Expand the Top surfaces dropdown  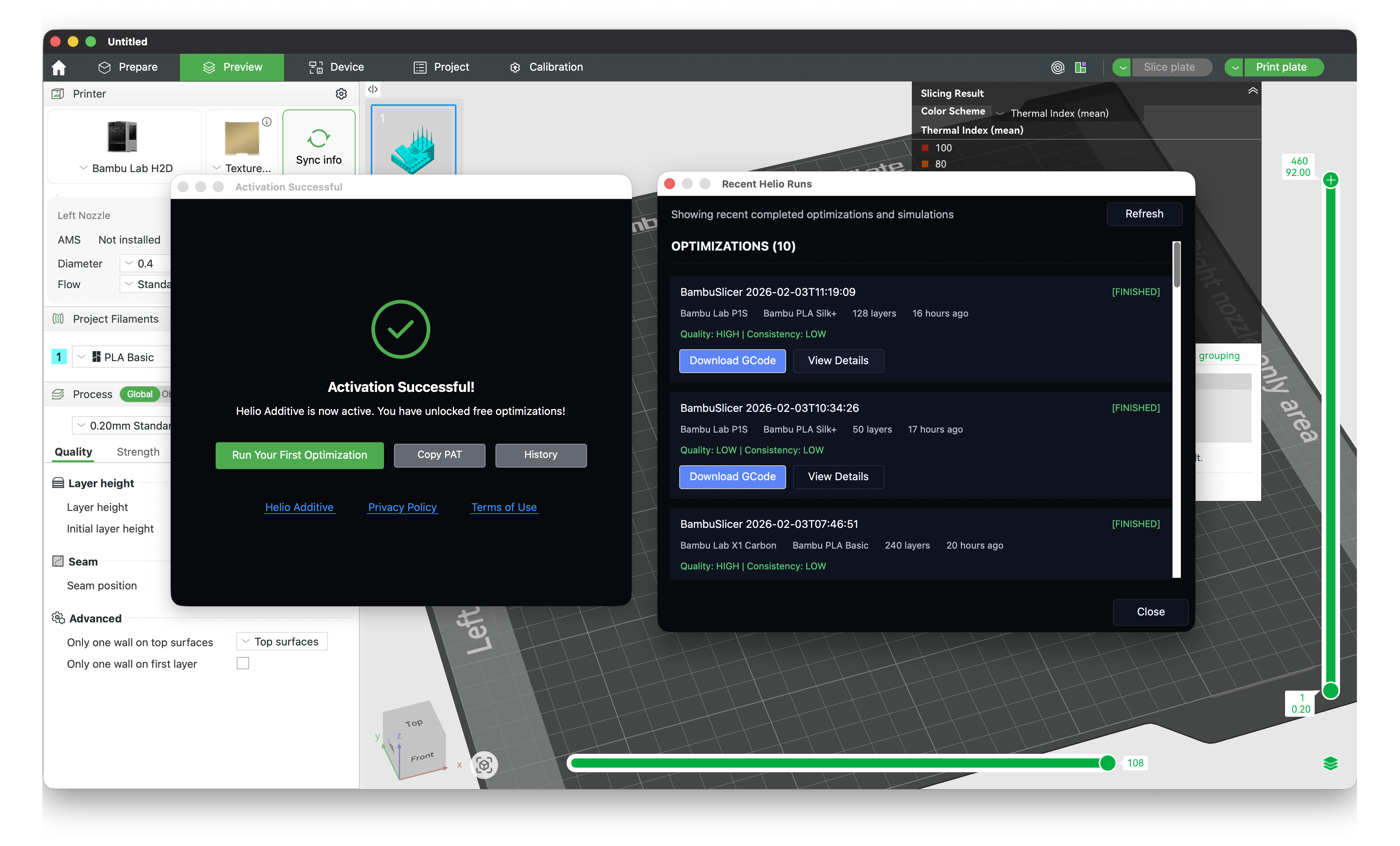(281, 641)
